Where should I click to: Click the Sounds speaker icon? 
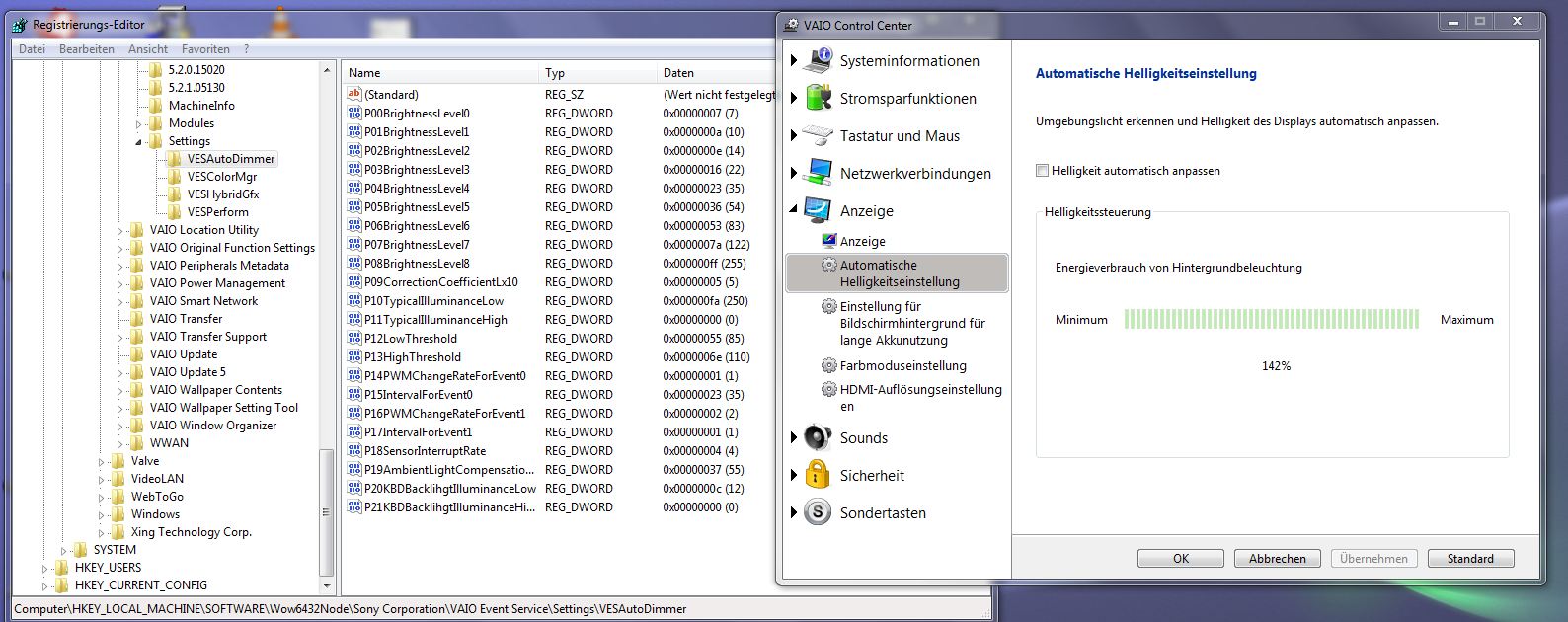click(818, 437)
